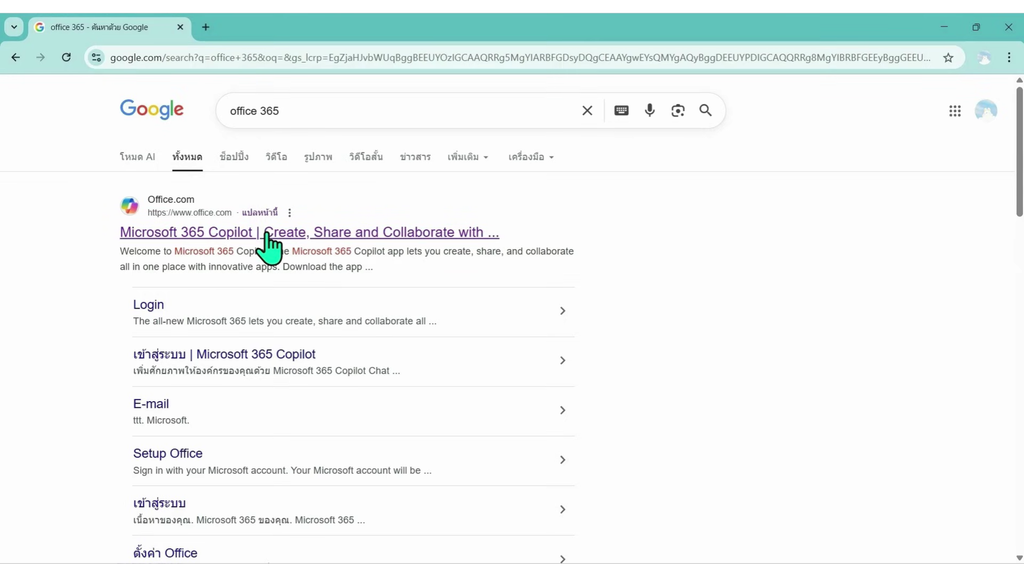Click chevron on the Login row

(562, 311)
